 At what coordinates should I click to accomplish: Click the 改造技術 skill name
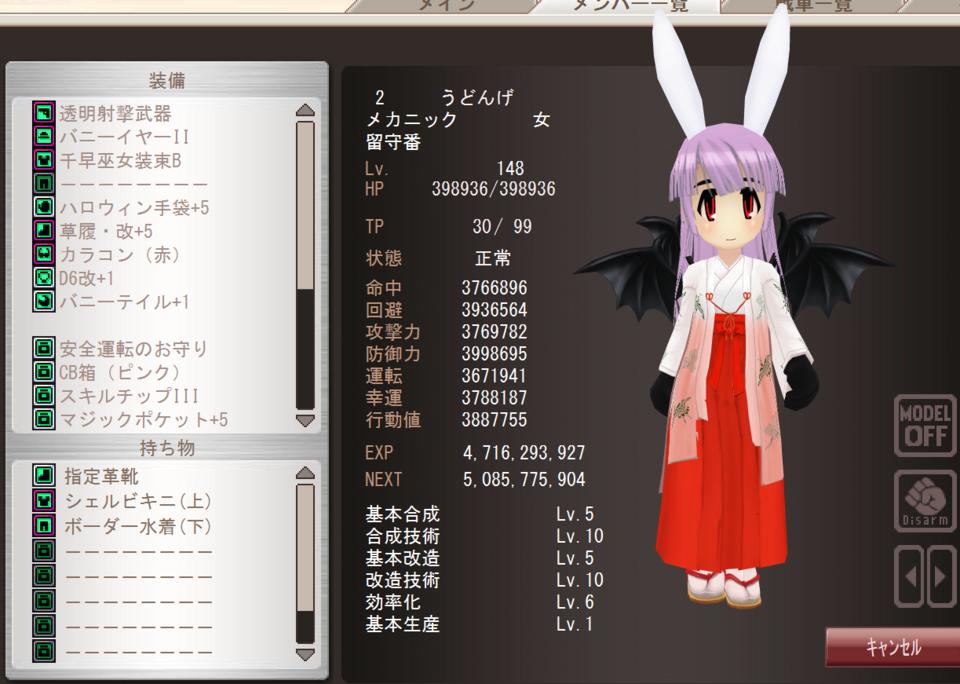(x=402, y=580)
